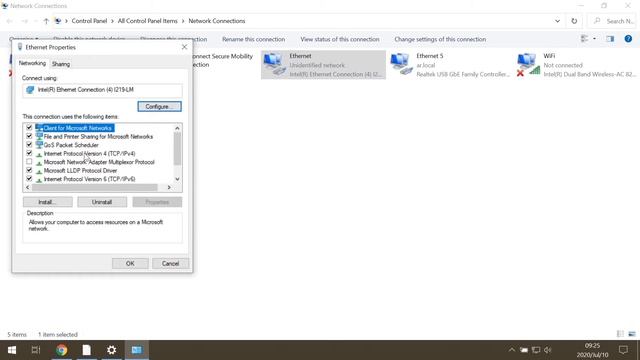The height and width of the screenshot is (360, 640).
Task: Expand the breadcrumb arrow after All Control Panel Items
Action: (183, 21)
